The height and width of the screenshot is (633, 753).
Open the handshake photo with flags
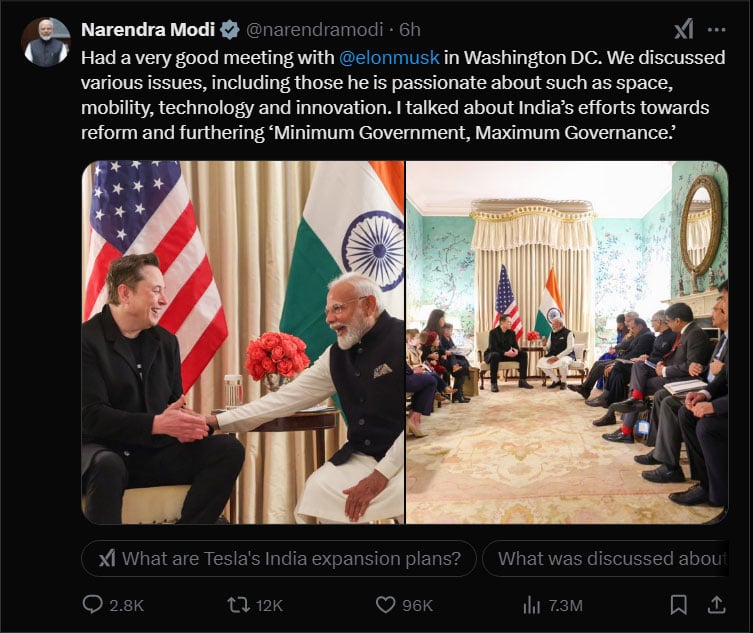(x=243, y=342)
